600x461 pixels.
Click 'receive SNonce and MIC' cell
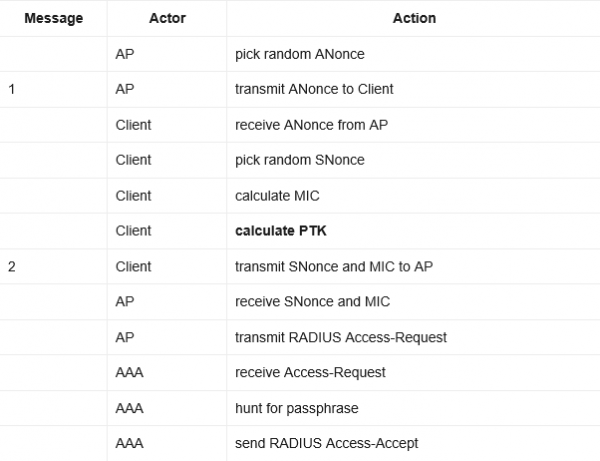click(413, 302)
